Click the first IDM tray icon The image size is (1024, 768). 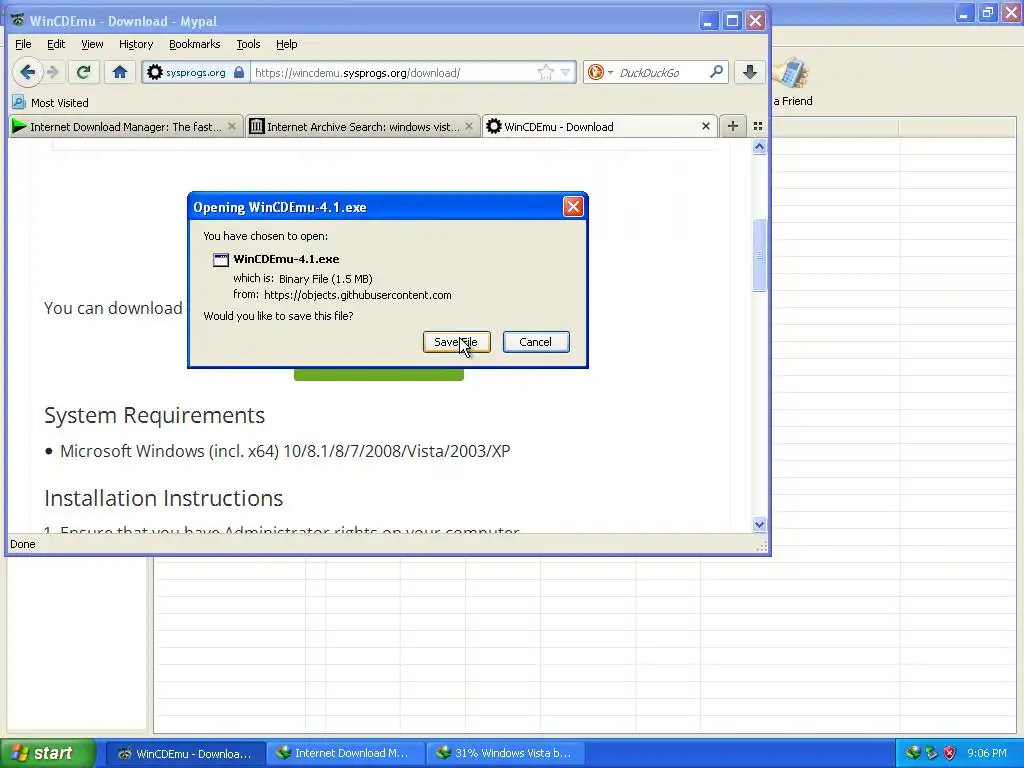click(912, 753)
